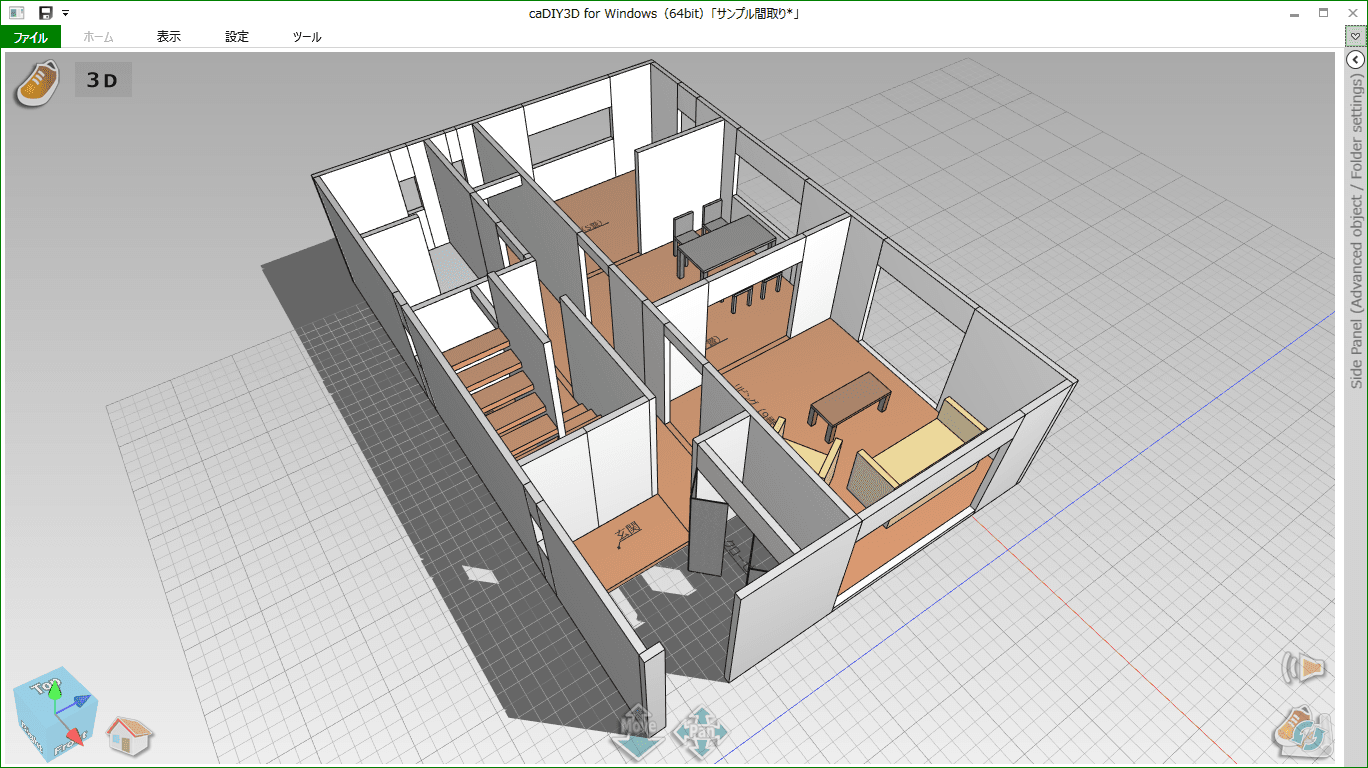
Task: Open the 設定 ribbon tab
Action: click(x=237, y=37)
